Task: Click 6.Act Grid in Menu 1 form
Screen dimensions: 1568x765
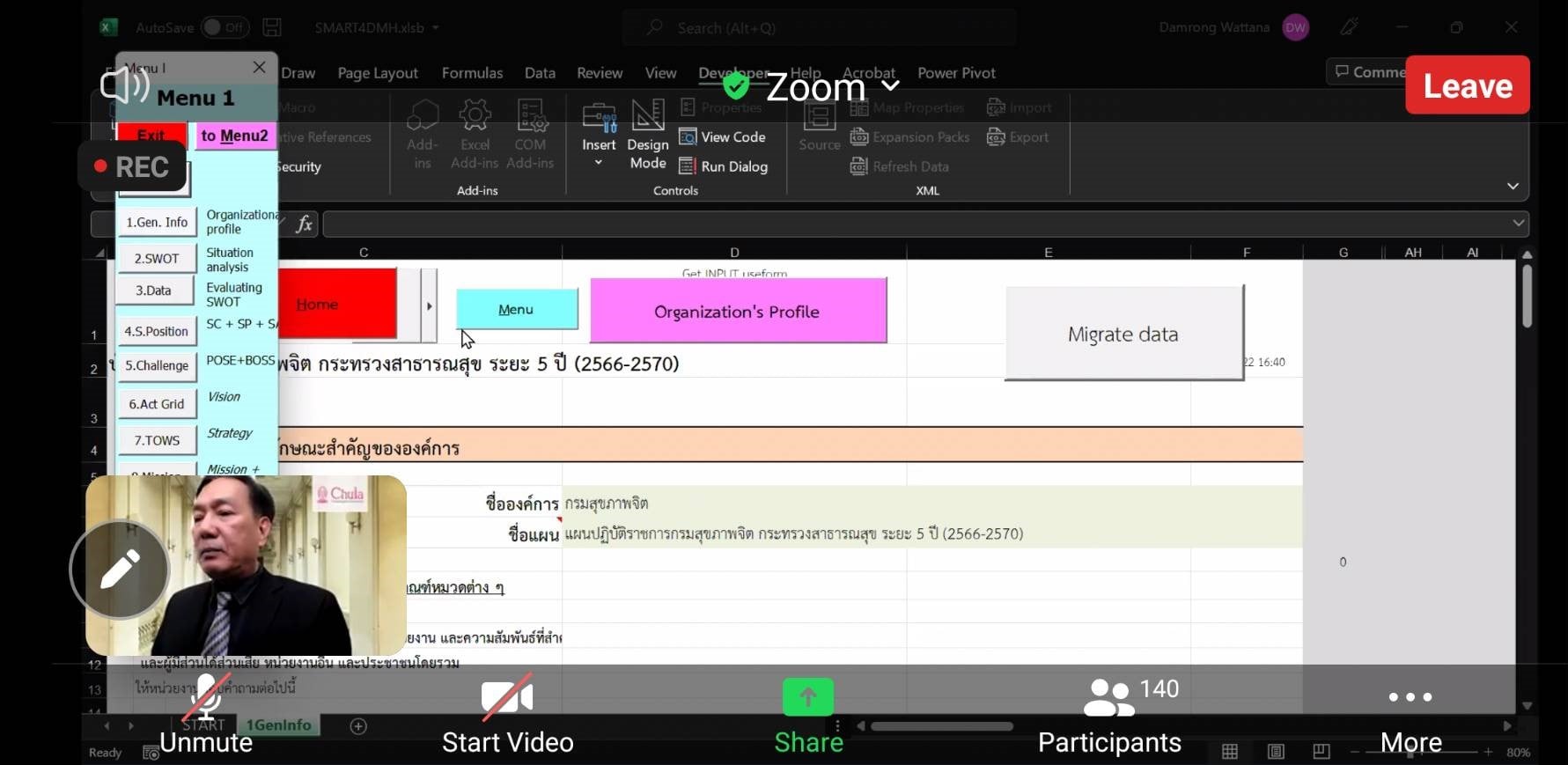Action: (157, 404)
